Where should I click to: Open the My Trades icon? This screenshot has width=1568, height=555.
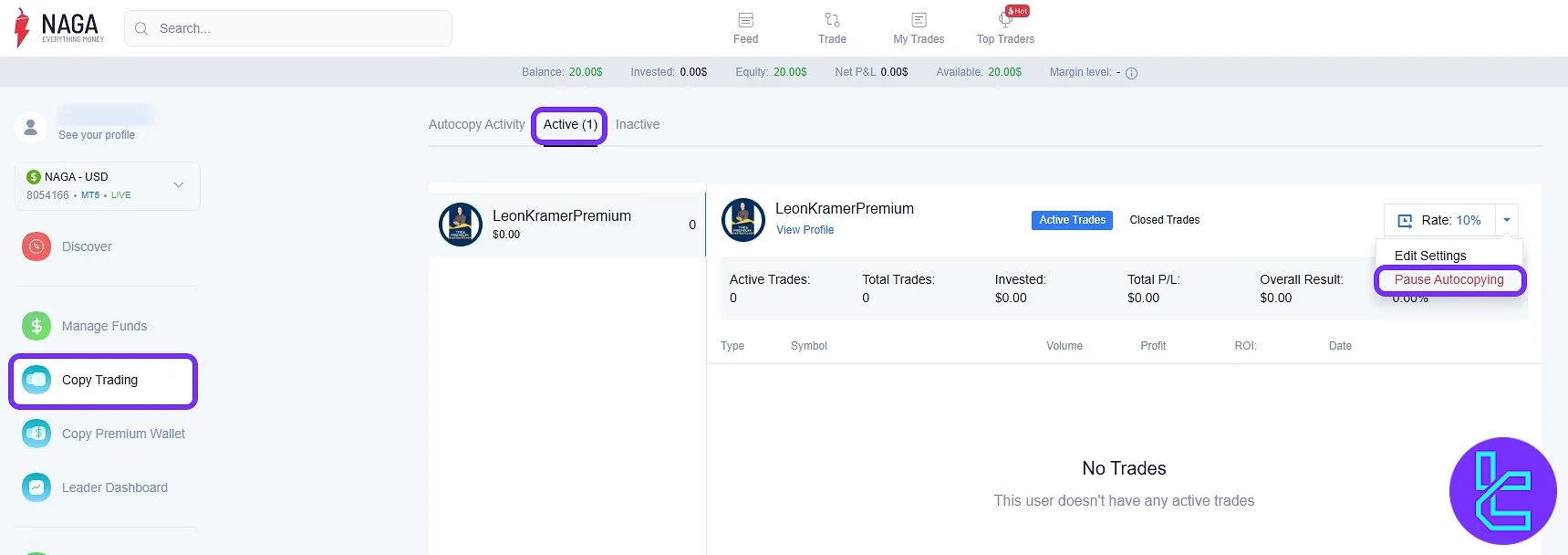(x=919, y=20)
